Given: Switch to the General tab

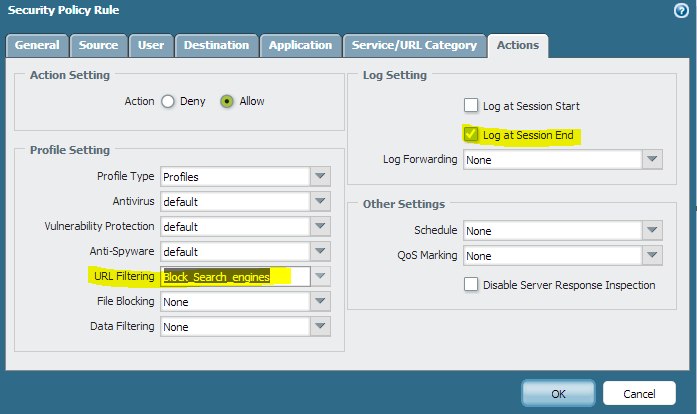Looking at the screenshot, I should 38,45.
